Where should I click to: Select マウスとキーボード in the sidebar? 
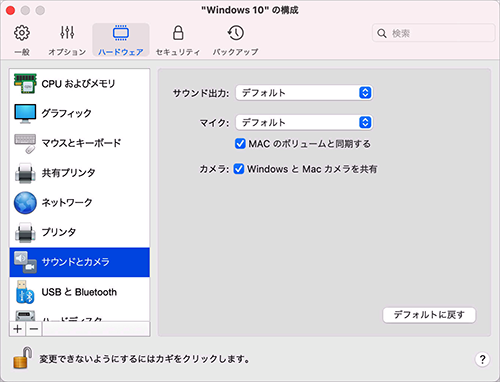pos(79,143)
